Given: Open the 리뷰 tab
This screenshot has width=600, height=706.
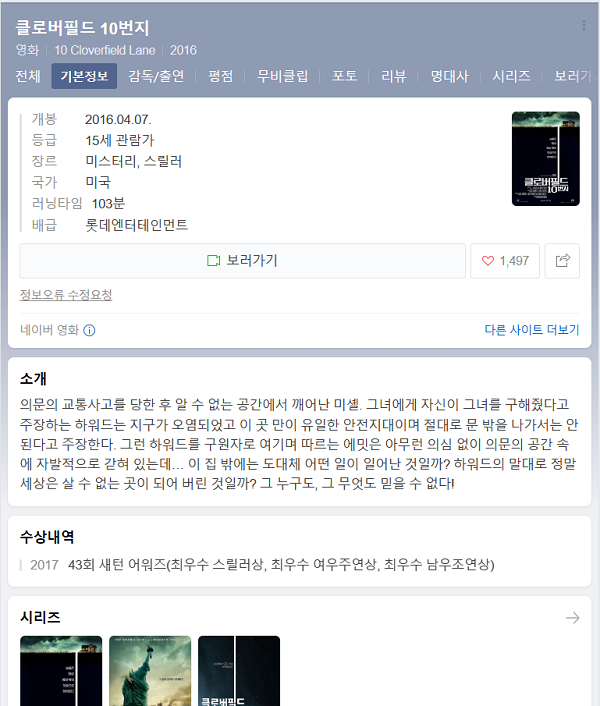Looking at the screenshot, I should (x=393, y=76).
